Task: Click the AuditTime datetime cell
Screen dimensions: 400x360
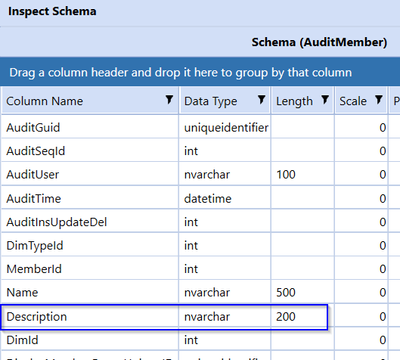Action: point(225,198)
